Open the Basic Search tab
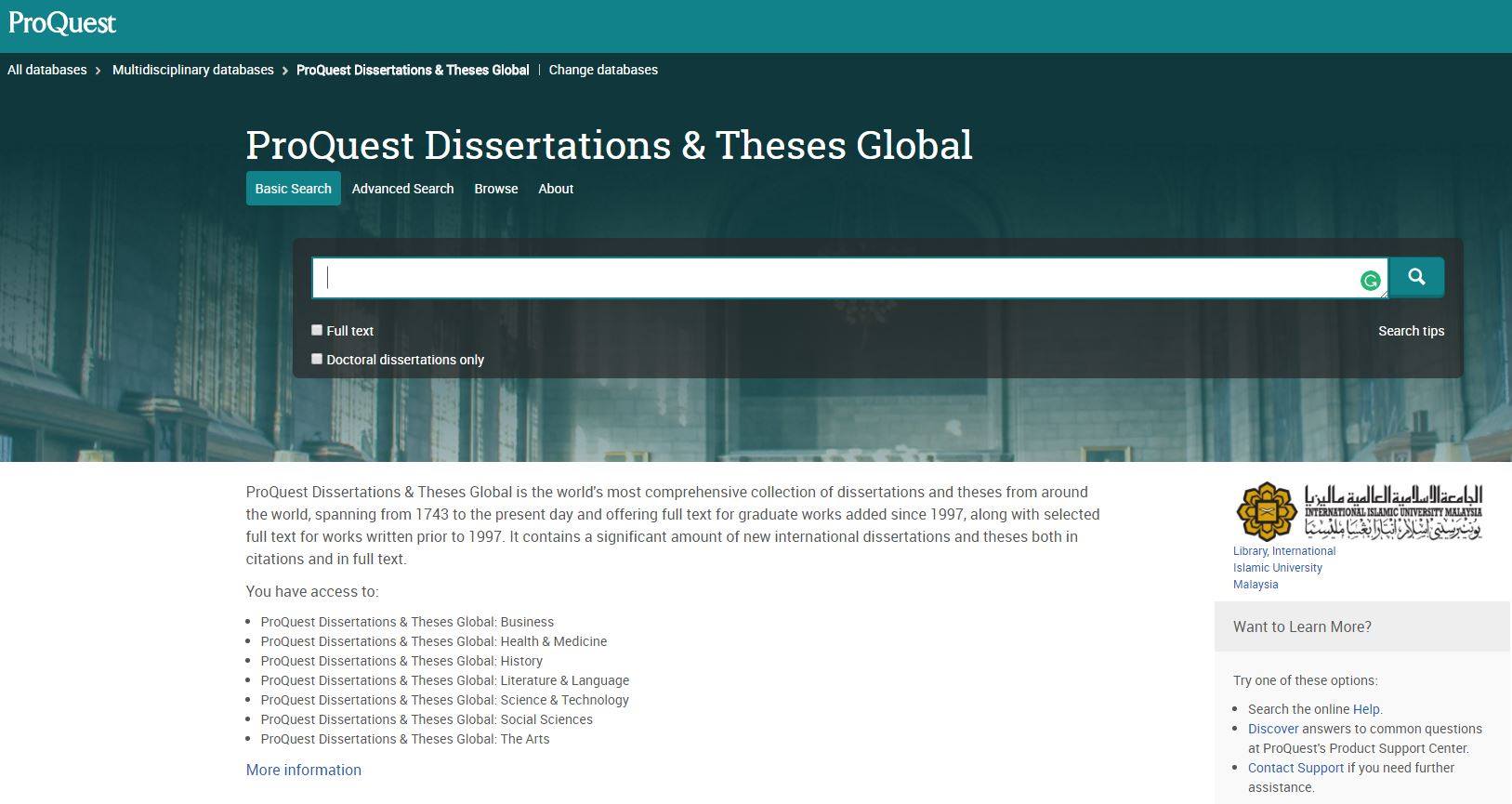The image size is (1512, 804). click(x=294, y=189)
